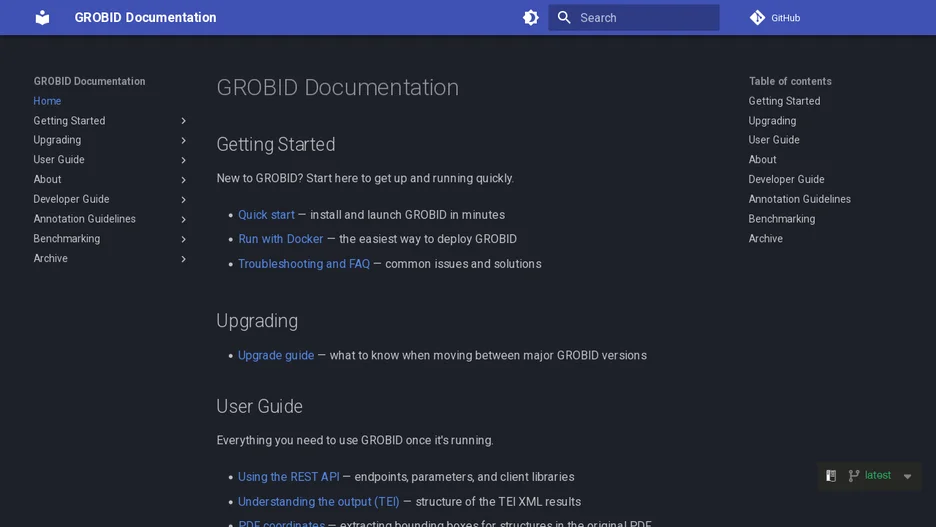The width and height of the screenshot is (936, 527).
Task: Open Using the REST API link
Action: click(288, 477)
